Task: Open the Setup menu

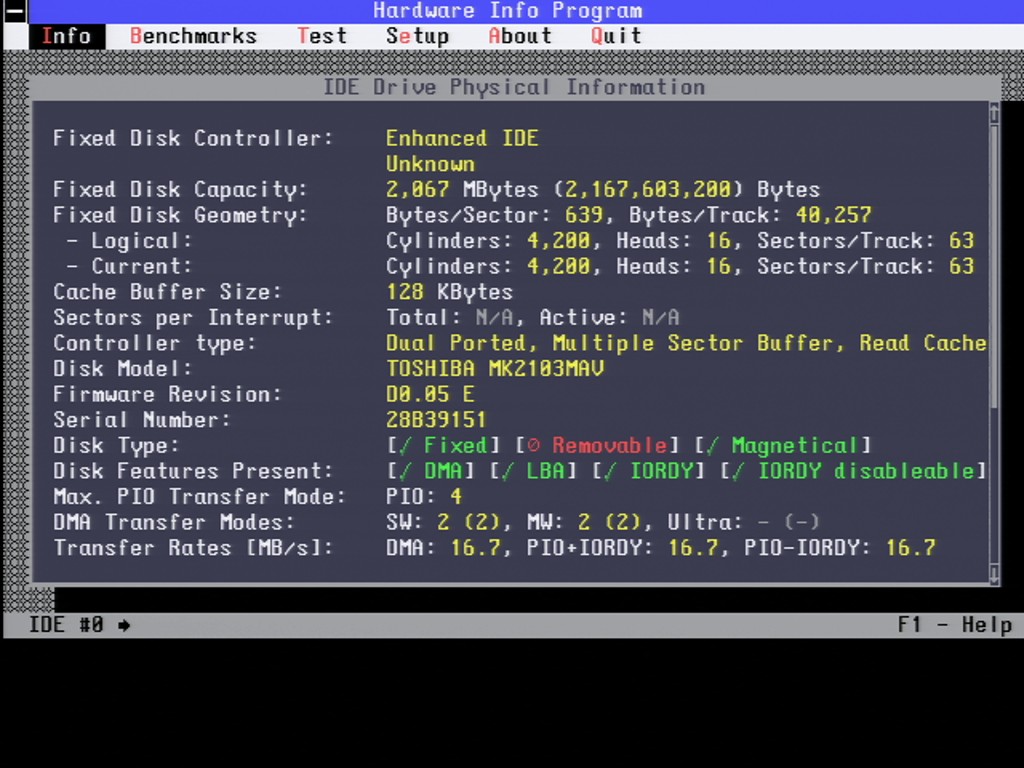Action: pyautogui.click(x=417, y=36)
